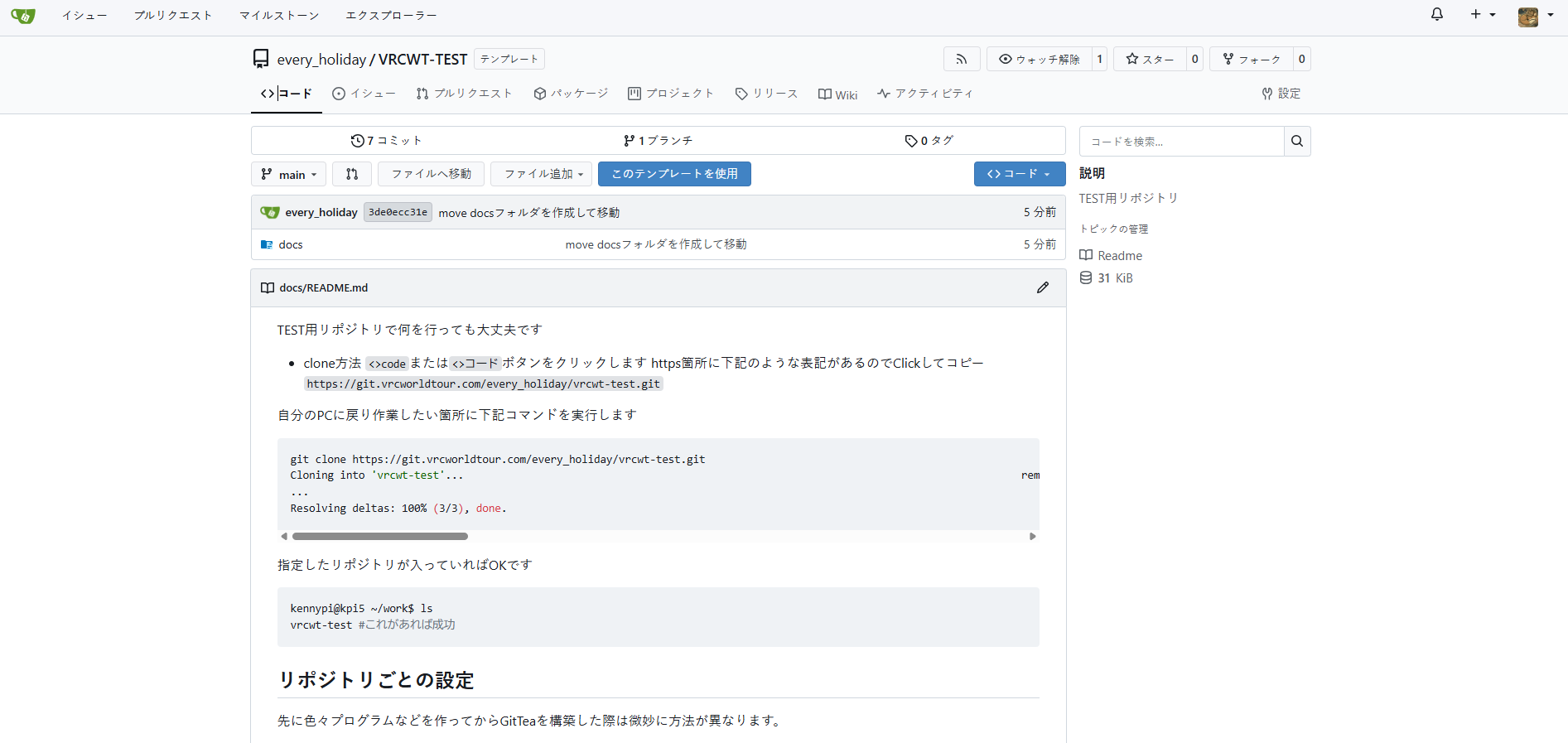The image size is (1568, 743).
Task: Open the plus create menu
Action: [x=1482, y=15]
